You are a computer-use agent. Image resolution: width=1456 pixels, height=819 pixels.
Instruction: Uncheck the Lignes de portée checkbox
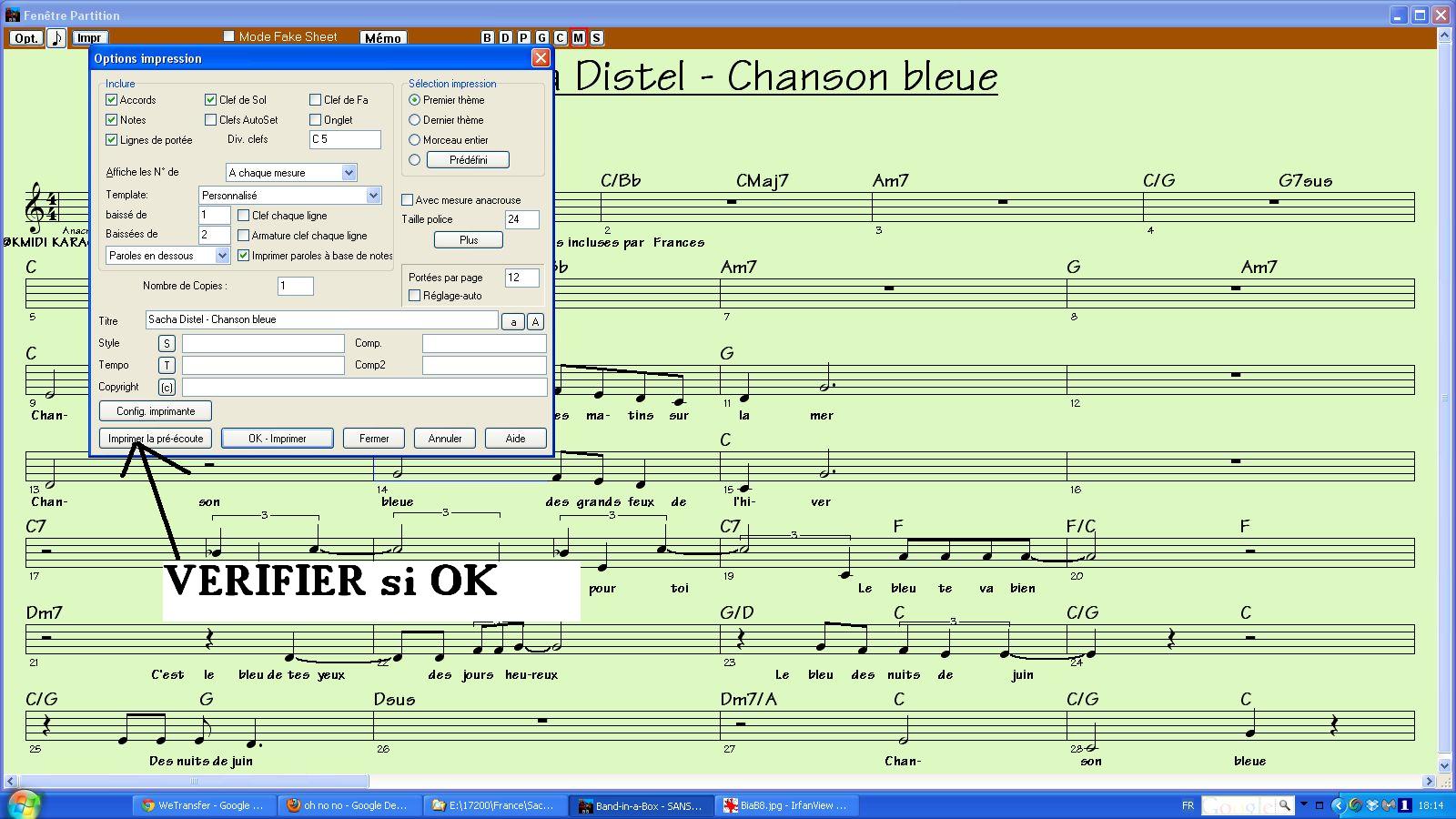tap(111, 140)
